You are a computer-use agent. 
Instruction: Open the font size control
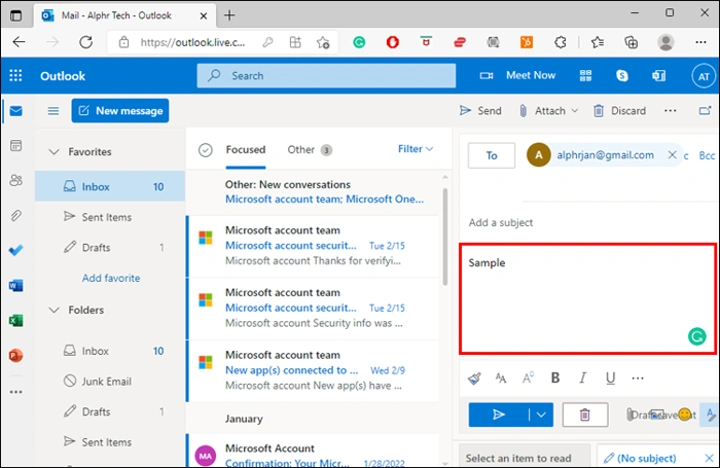tap(501, 378)
